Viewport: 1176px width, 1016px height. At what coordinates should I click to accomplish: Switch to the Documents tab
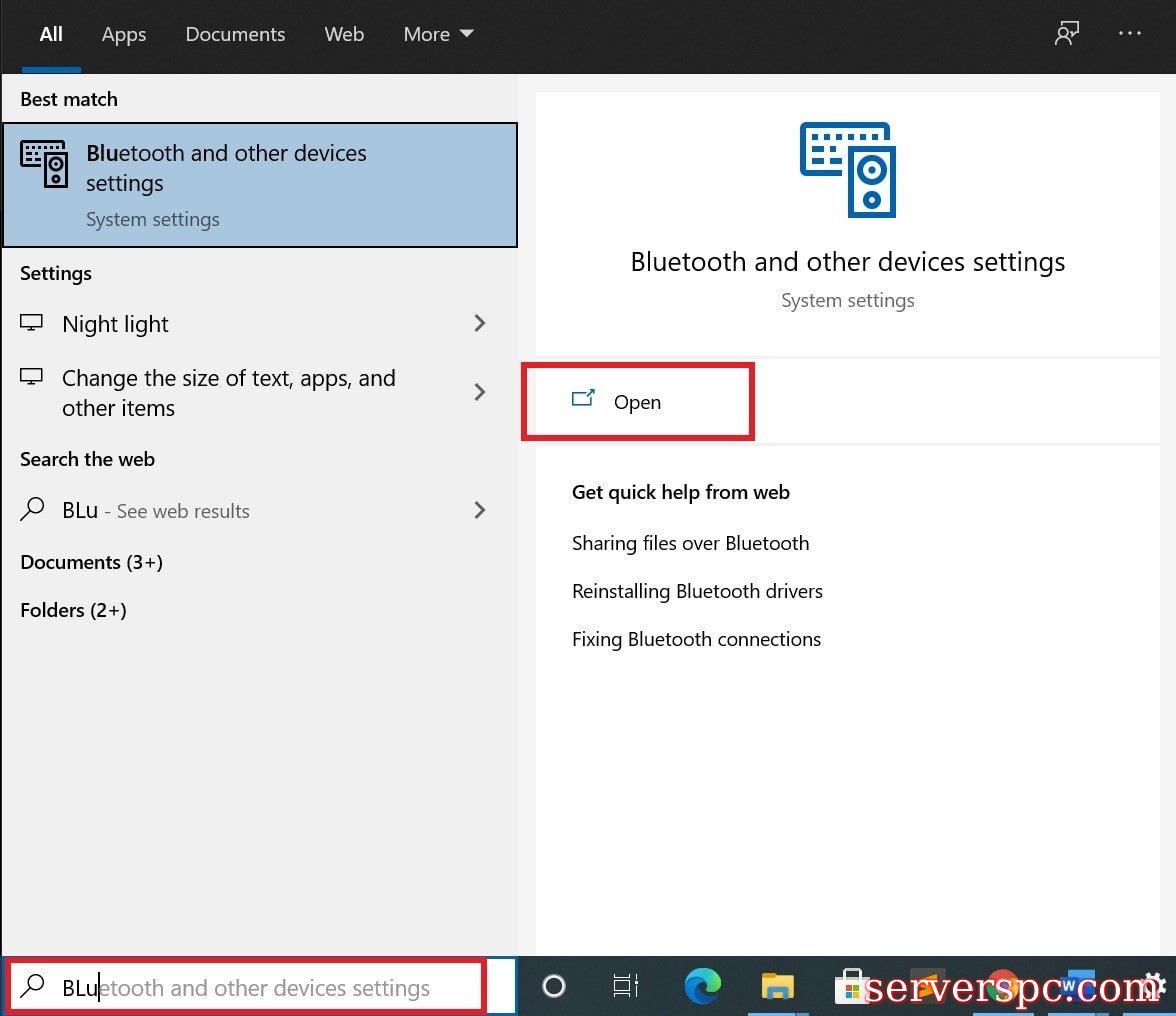point(235,34)
